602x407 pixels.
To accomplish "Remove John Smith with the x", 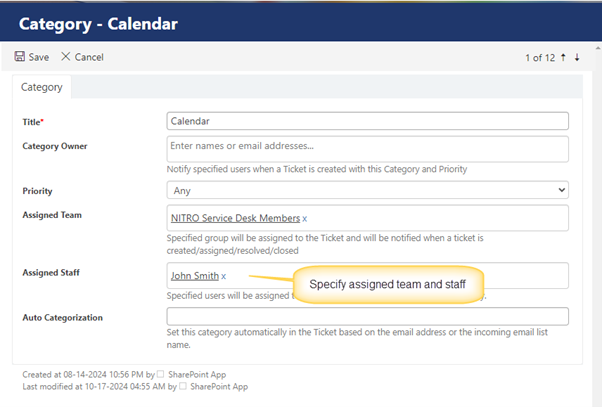I will click(x=223, y=276).
